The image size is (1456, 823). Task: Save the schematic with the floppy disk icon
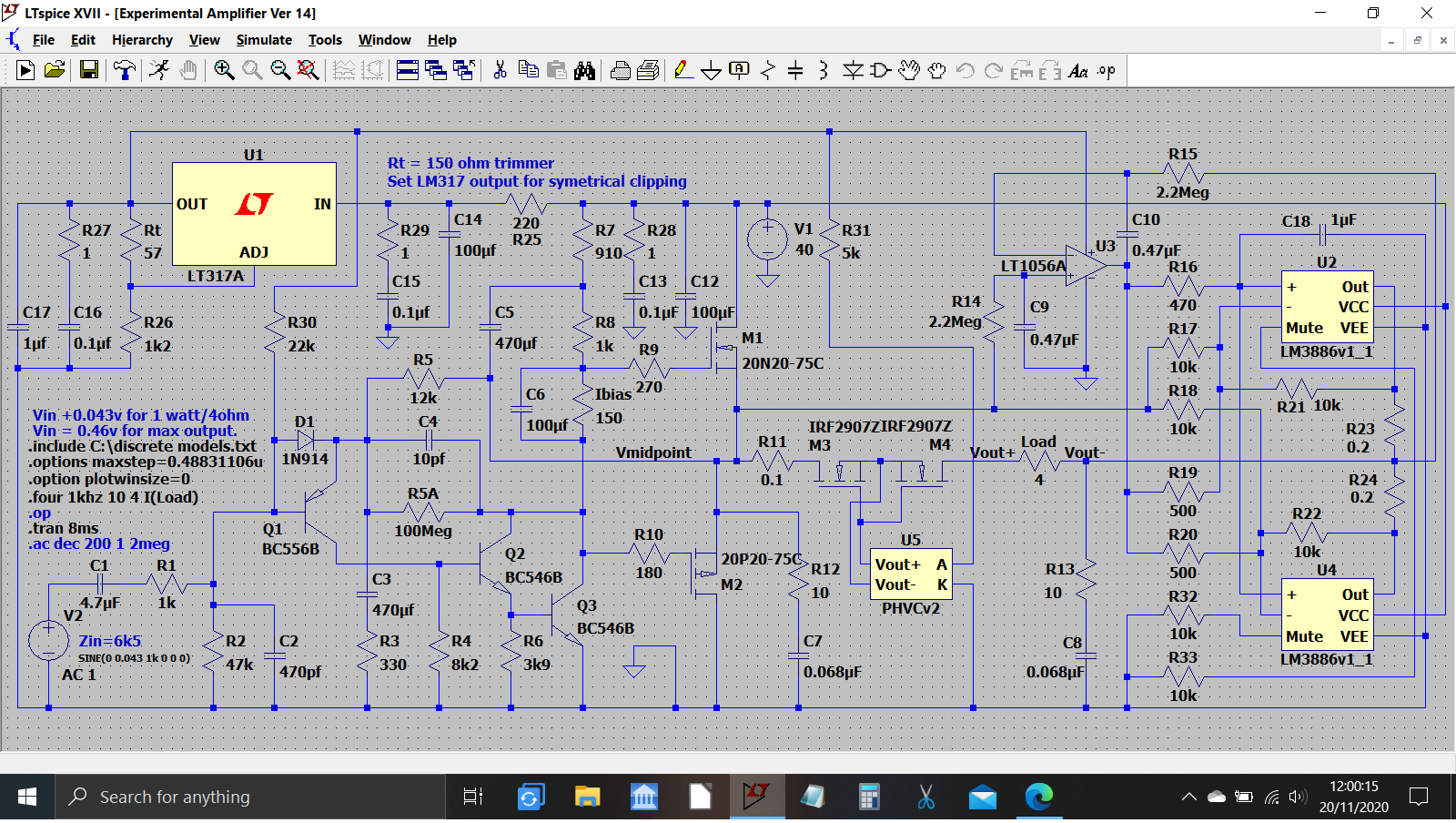pos(89,70)
